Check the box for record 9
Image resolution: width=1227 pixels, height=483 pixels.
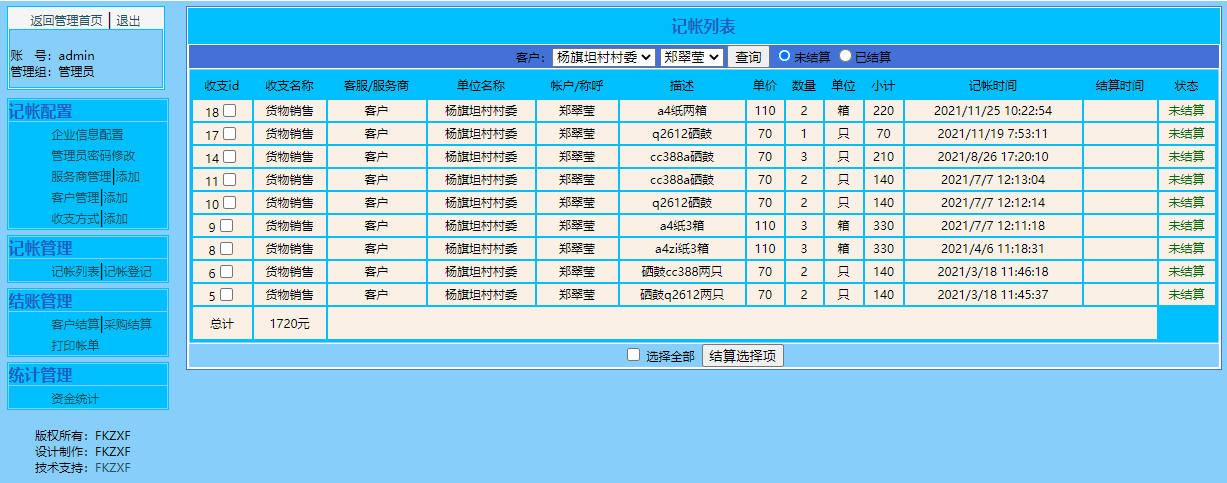point(226,226)
